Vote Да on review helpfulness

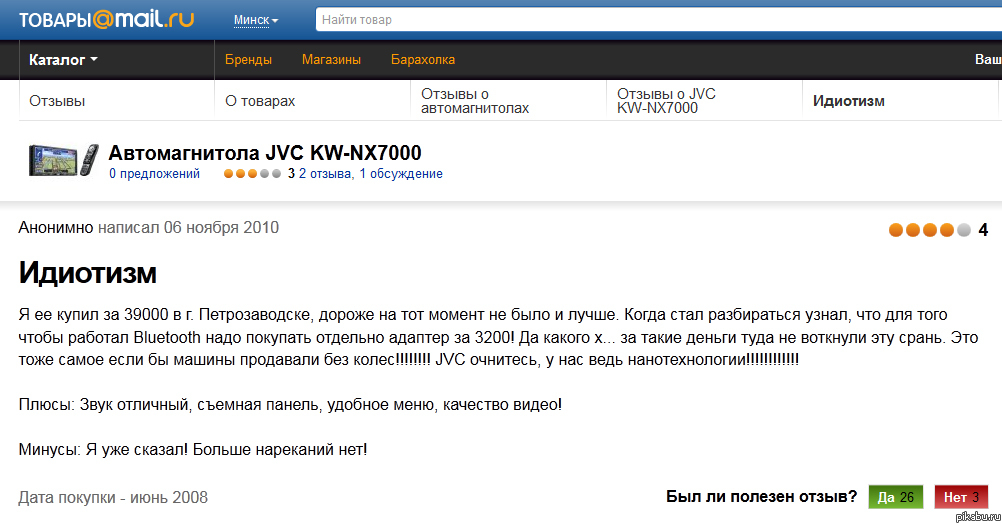pyautogui.click(x=895, y=497)
